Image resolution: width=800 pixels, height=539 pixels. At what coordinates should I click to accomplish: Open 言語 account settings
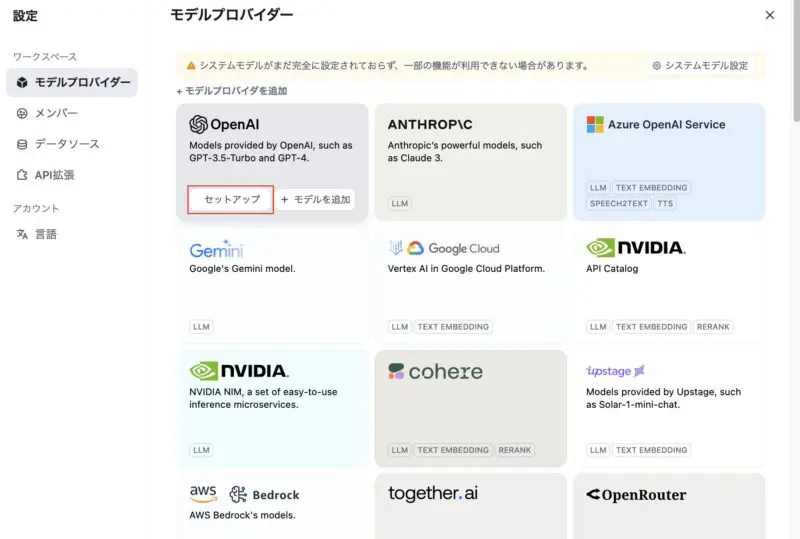[46, 234]
